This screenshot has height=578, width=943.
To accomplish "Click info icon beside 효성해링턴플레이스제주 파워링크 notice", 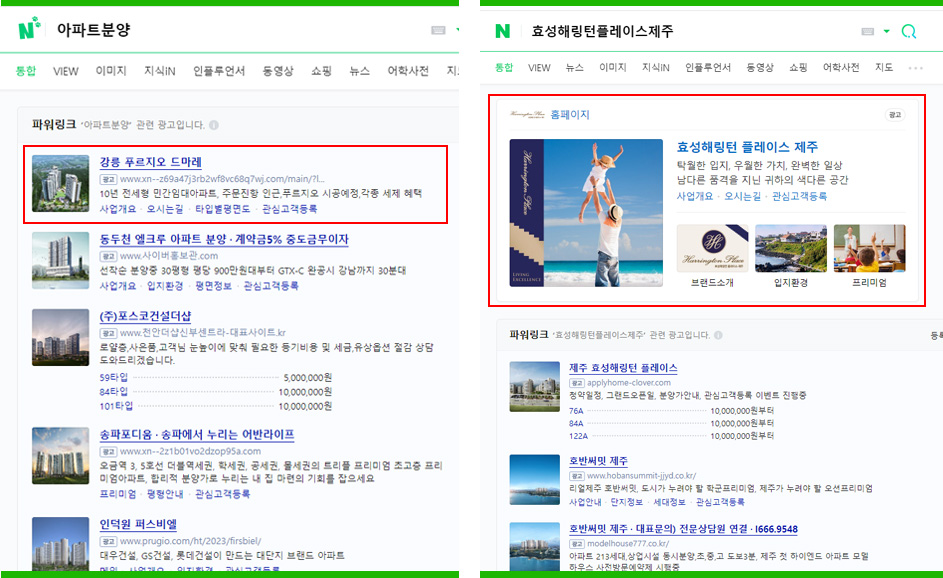I will 718,335.
